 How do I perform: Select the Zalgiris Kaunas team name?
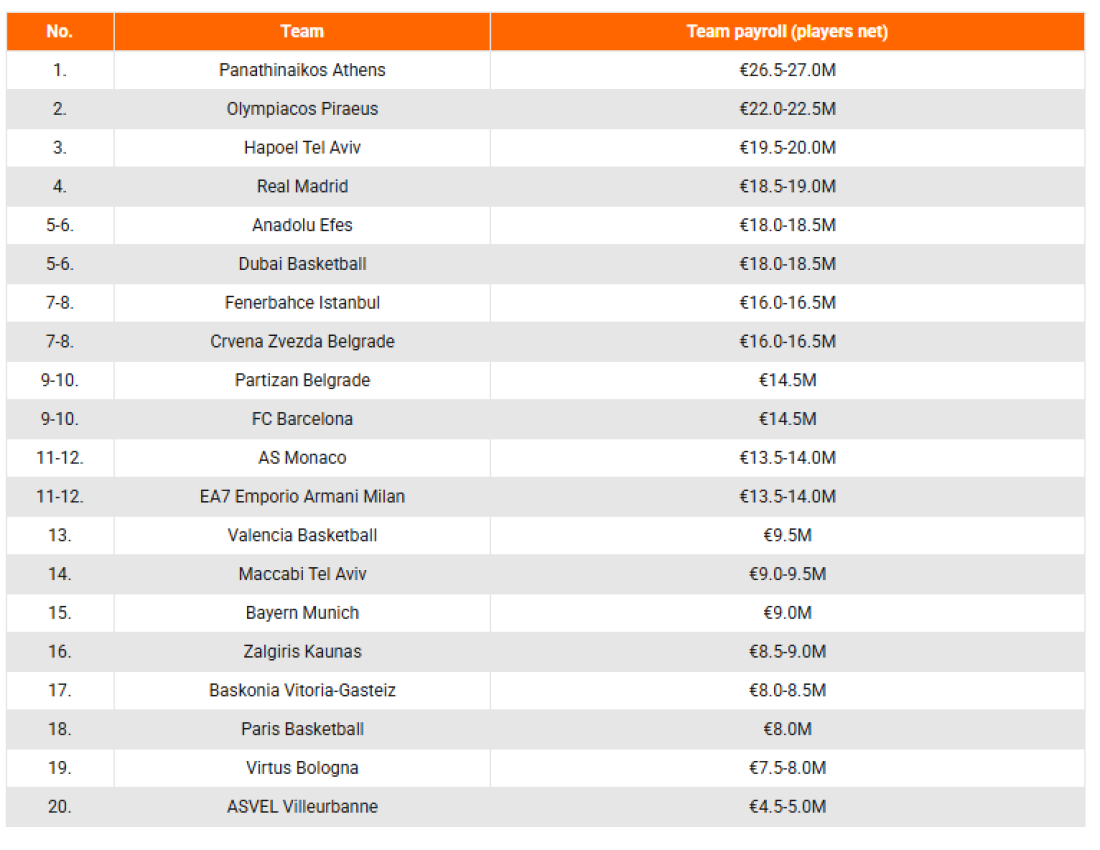(x=302, y=652)
